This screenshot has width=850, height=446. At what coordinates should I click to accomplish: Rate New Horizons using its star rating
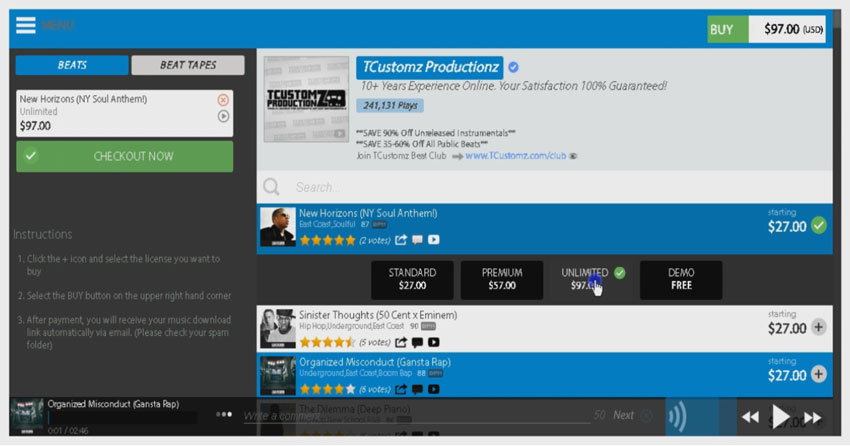(327, 240)
